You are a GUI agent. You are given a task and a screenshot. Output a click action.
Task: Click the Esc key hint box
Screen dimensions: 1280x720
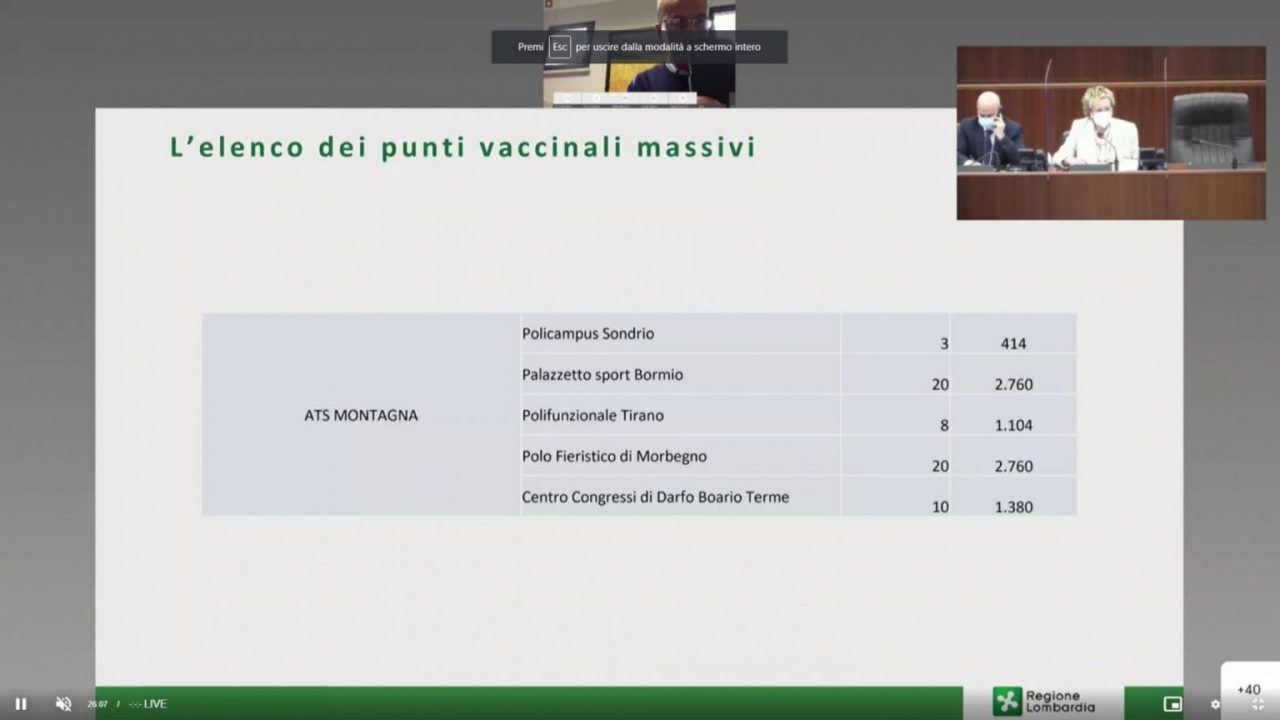pyautogui.click(x=560, y=47)
